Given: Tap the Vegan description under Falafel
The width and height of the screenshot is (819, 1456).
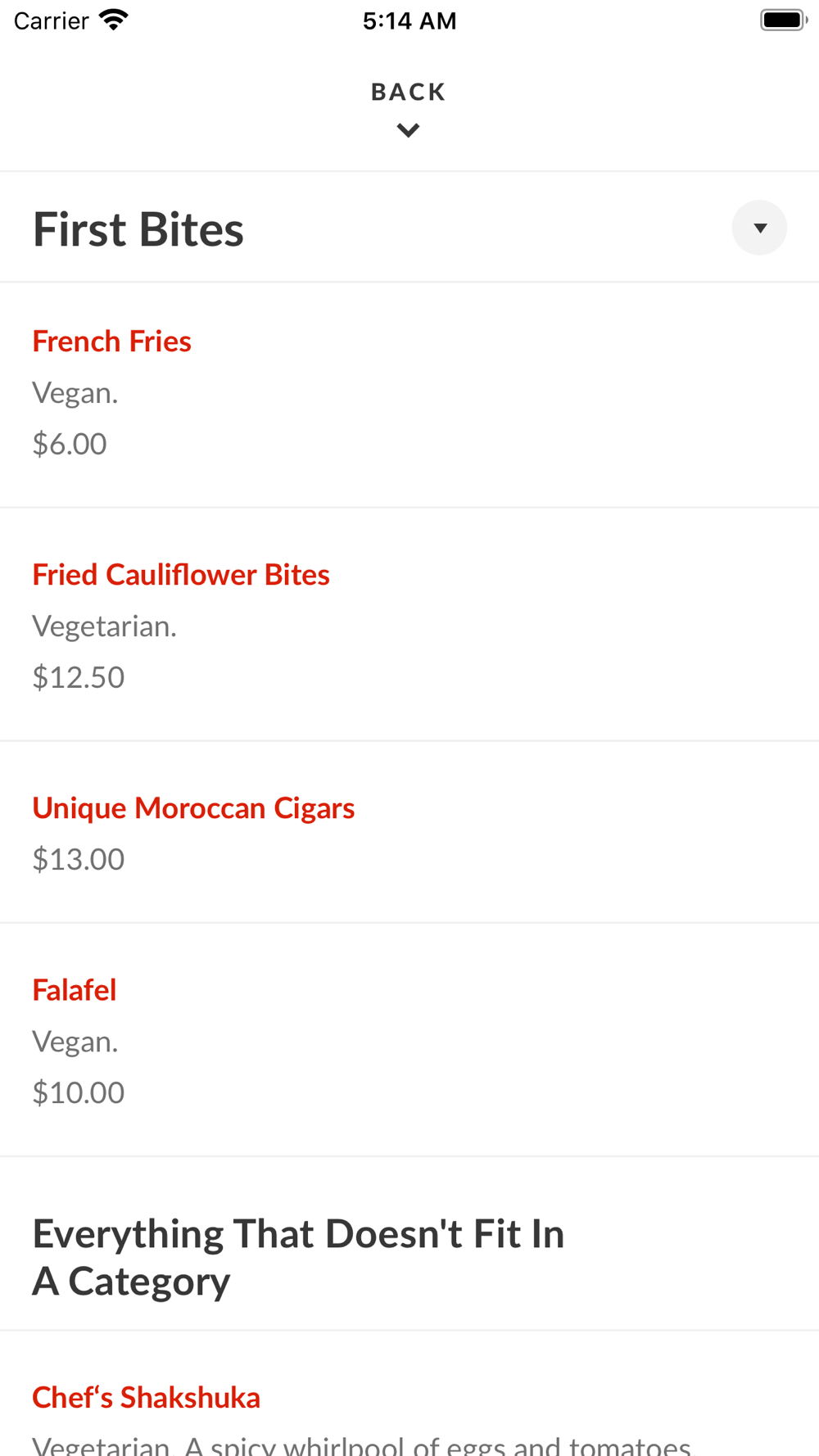Looking at the screenshot, I should pos(75,1042).
